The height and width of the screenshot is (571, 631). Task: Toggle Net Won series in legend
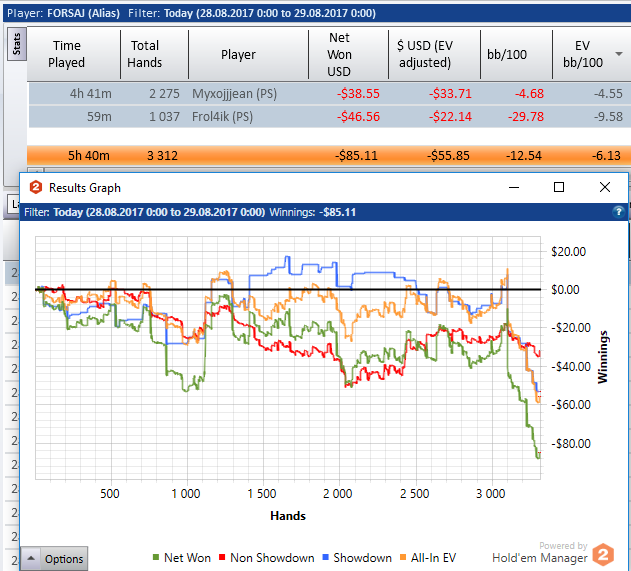[x=181, y=558]
